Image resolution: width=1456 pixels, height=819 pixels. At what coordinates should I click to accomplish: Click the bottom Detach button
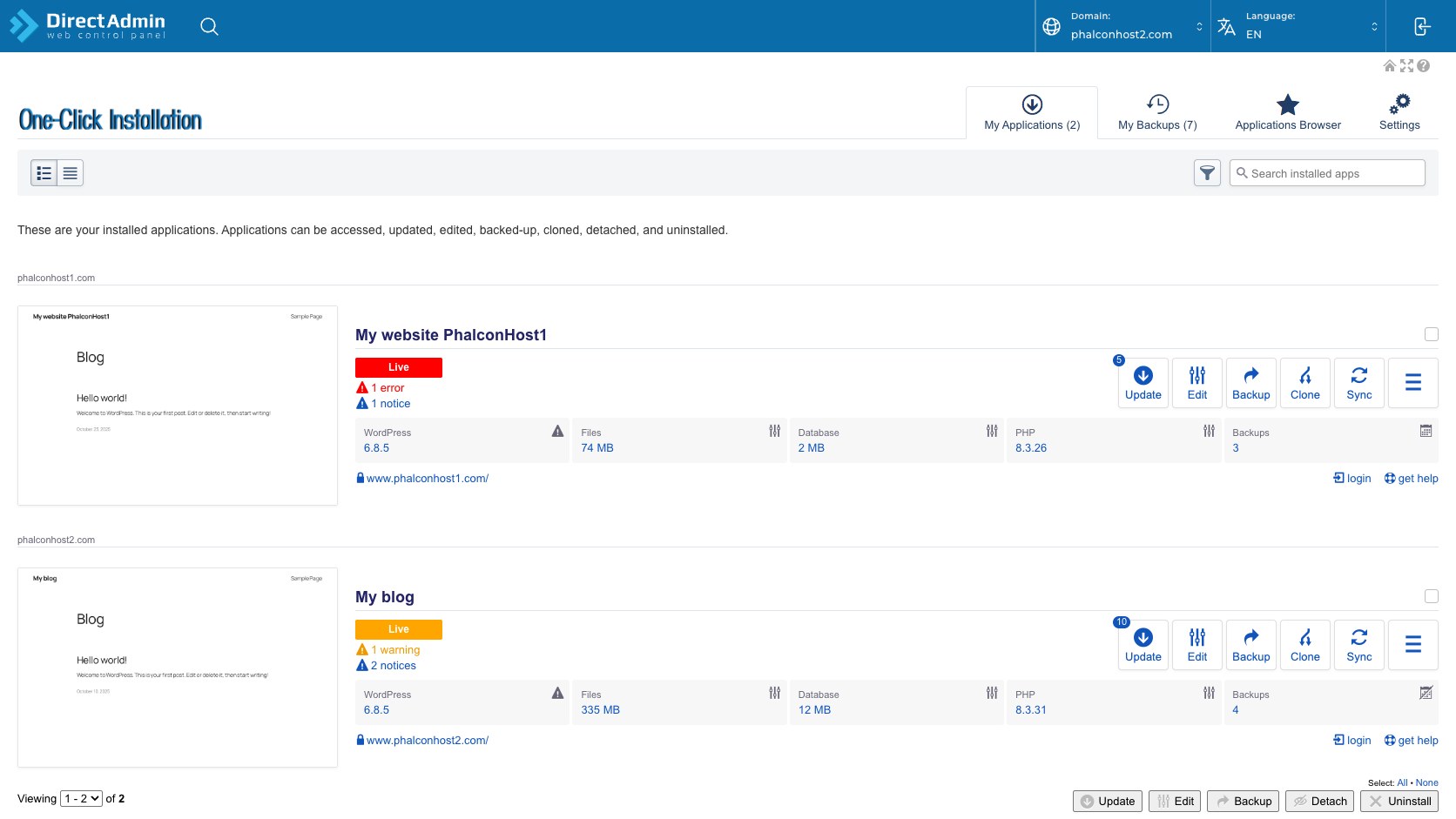pos(1319,801)
